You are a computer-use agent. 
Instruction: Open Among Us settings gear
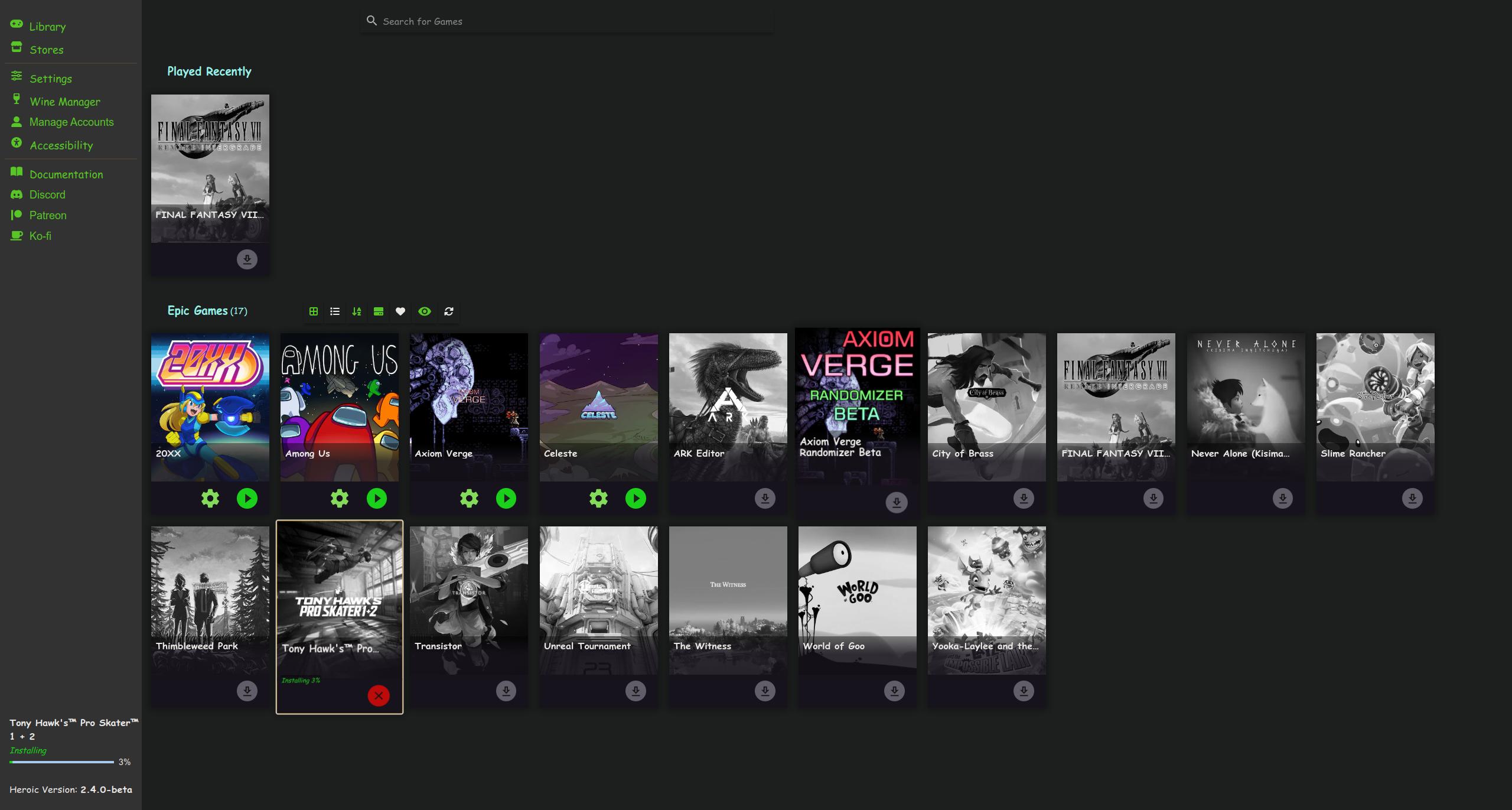pos(340,499)
